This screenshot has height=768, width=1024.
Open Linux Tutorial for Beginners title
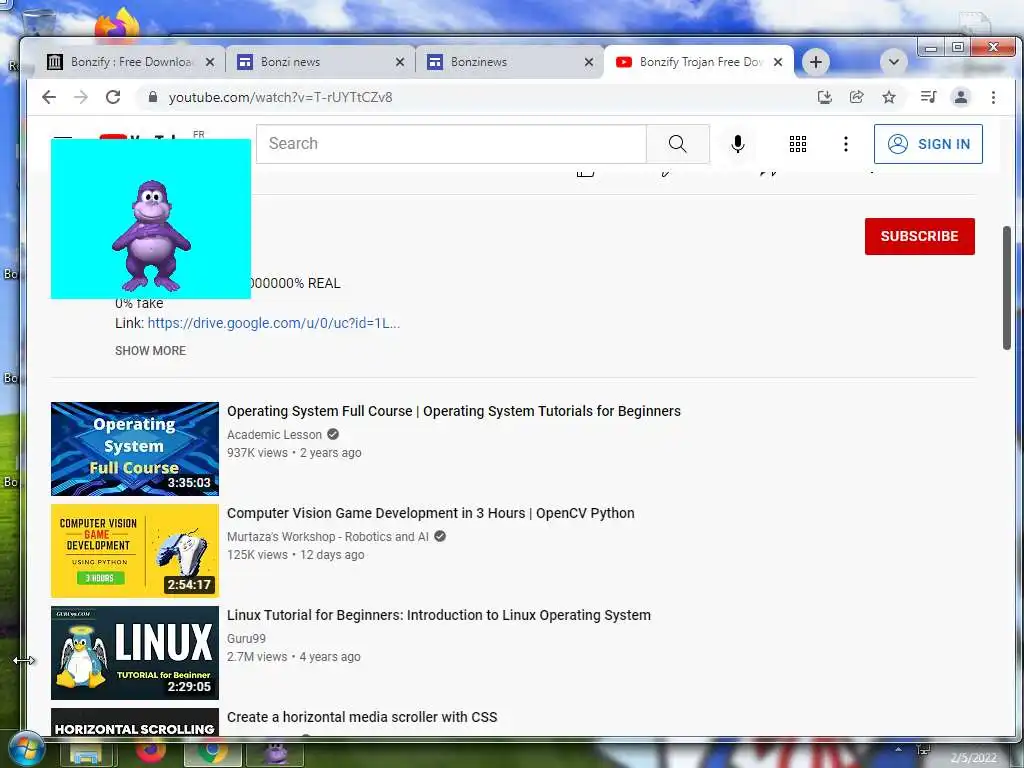pos(439,615)
